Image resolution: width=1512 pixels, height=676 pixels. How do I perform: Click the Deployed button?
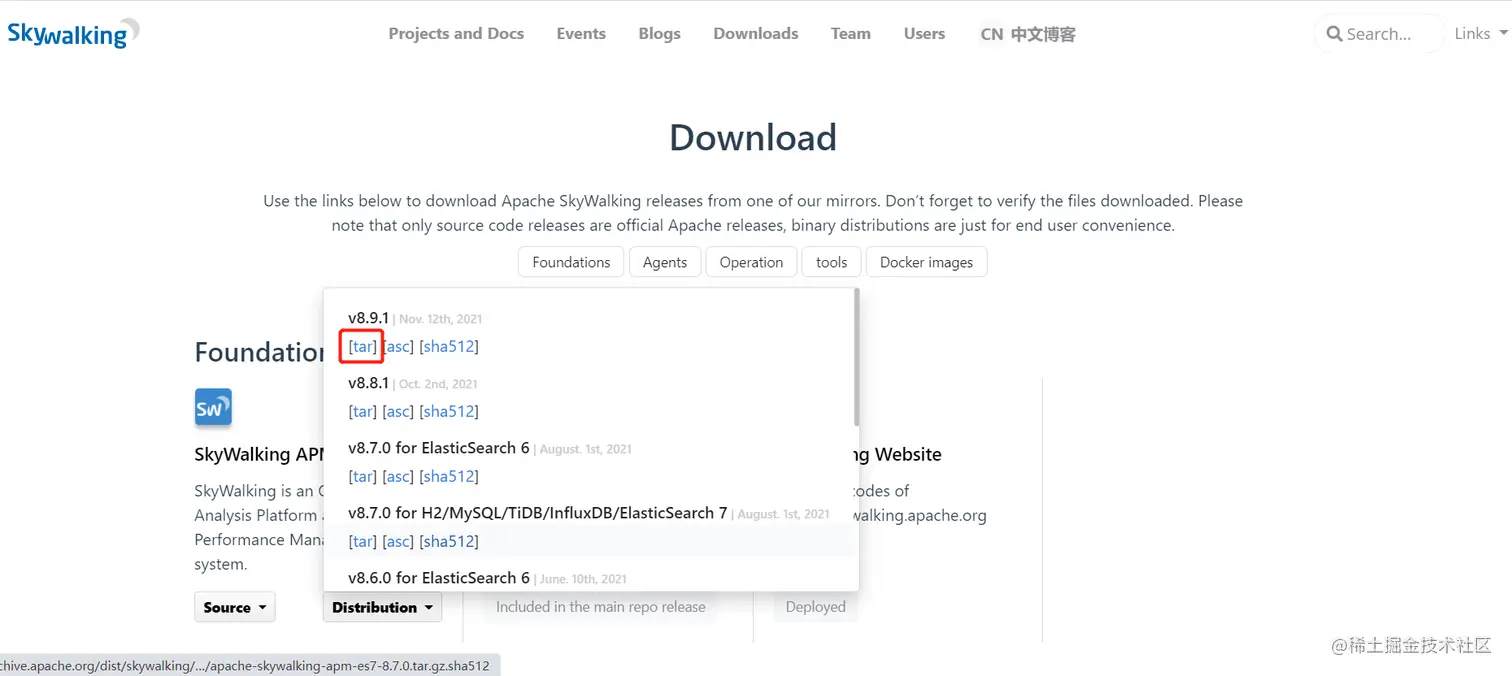pyautogui.click(x=815, y=606)
